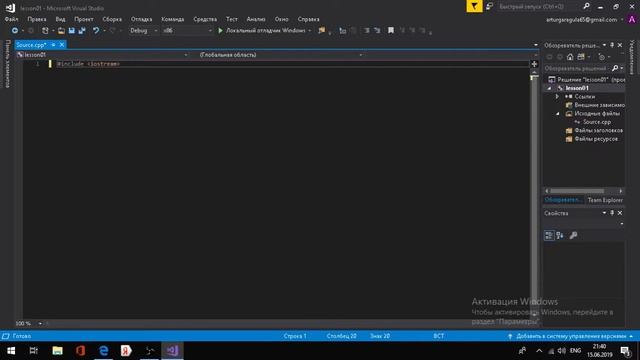The height and width of the screenshot is (360, 640).
Task: Click the Solution Explorer search field
Action: [577, 69]
